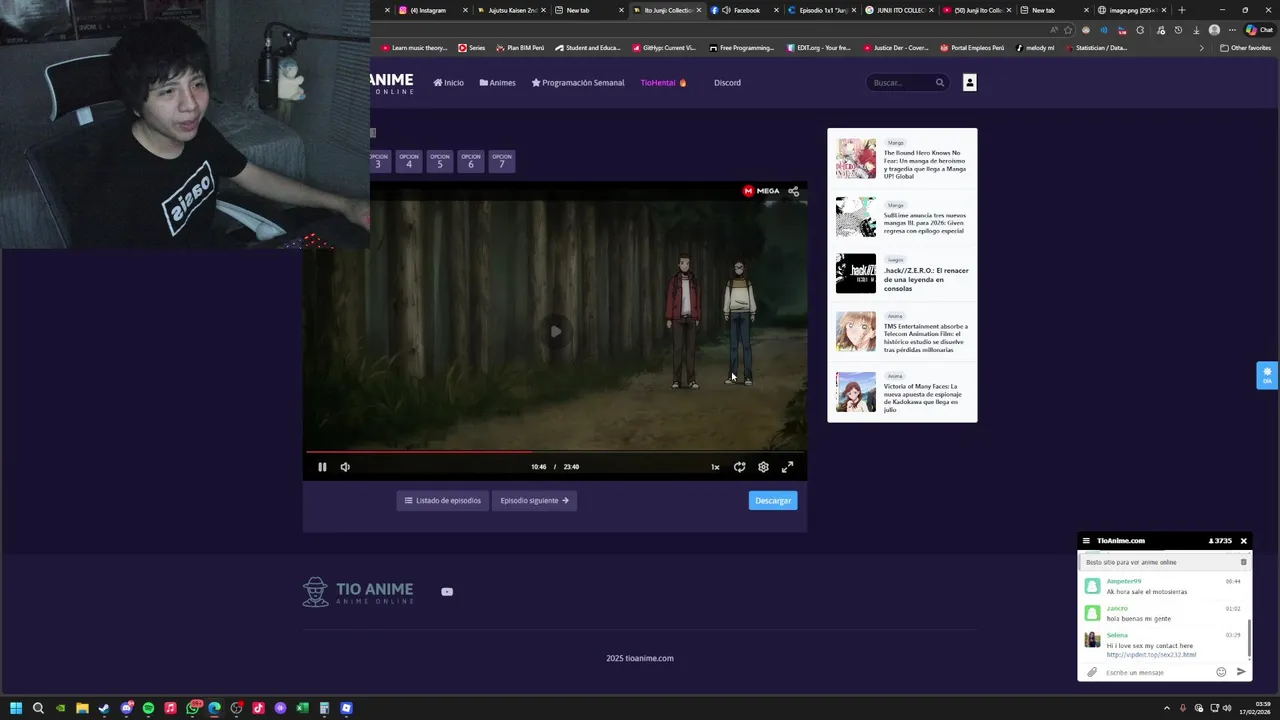The width and height of the screenshot is (1280, 720).
Task: Enter fullscreen on video player
Action: pyautogui.click(x=787, y=467)
